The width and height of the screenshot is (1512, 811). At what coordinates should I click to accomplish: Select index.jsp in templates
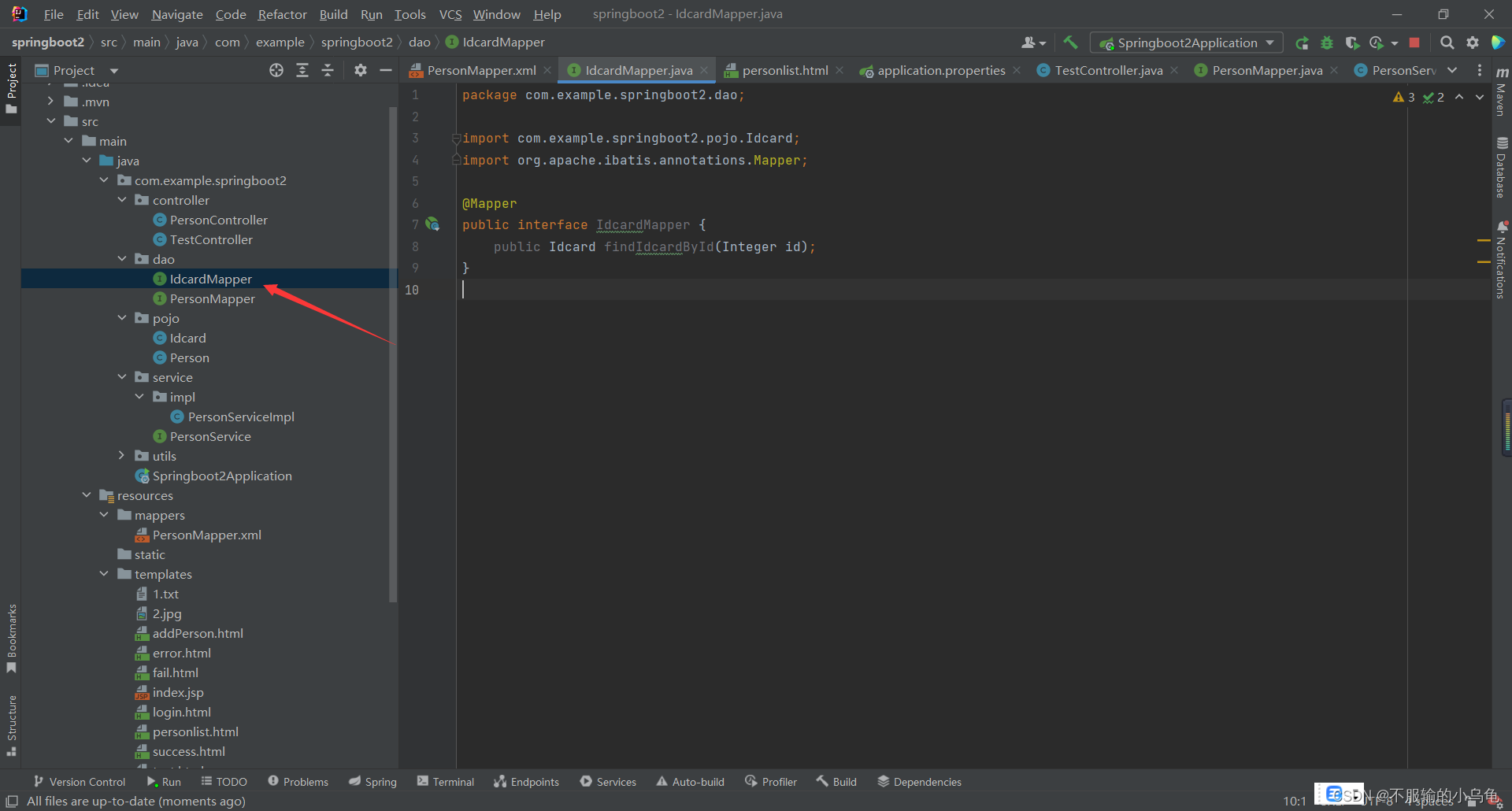pos(178,692)
